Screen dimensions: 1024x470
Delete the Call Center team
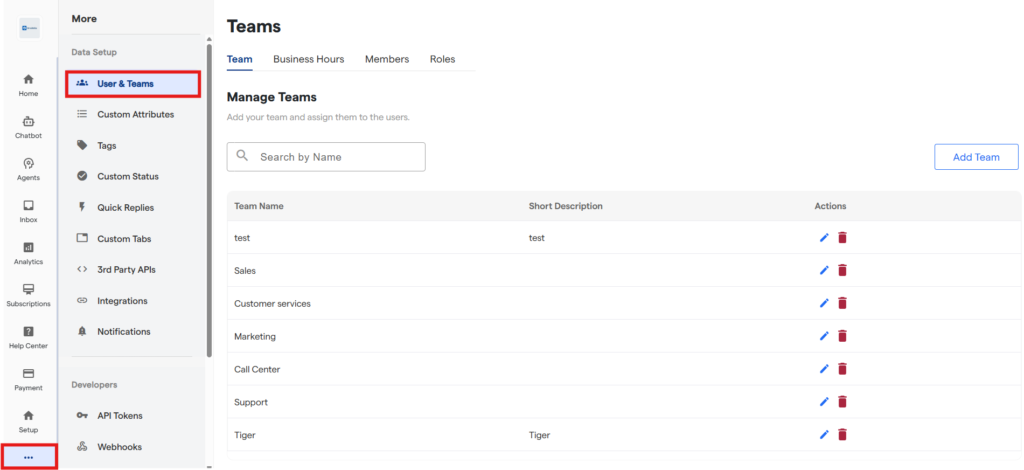click(x=842, y=369)
